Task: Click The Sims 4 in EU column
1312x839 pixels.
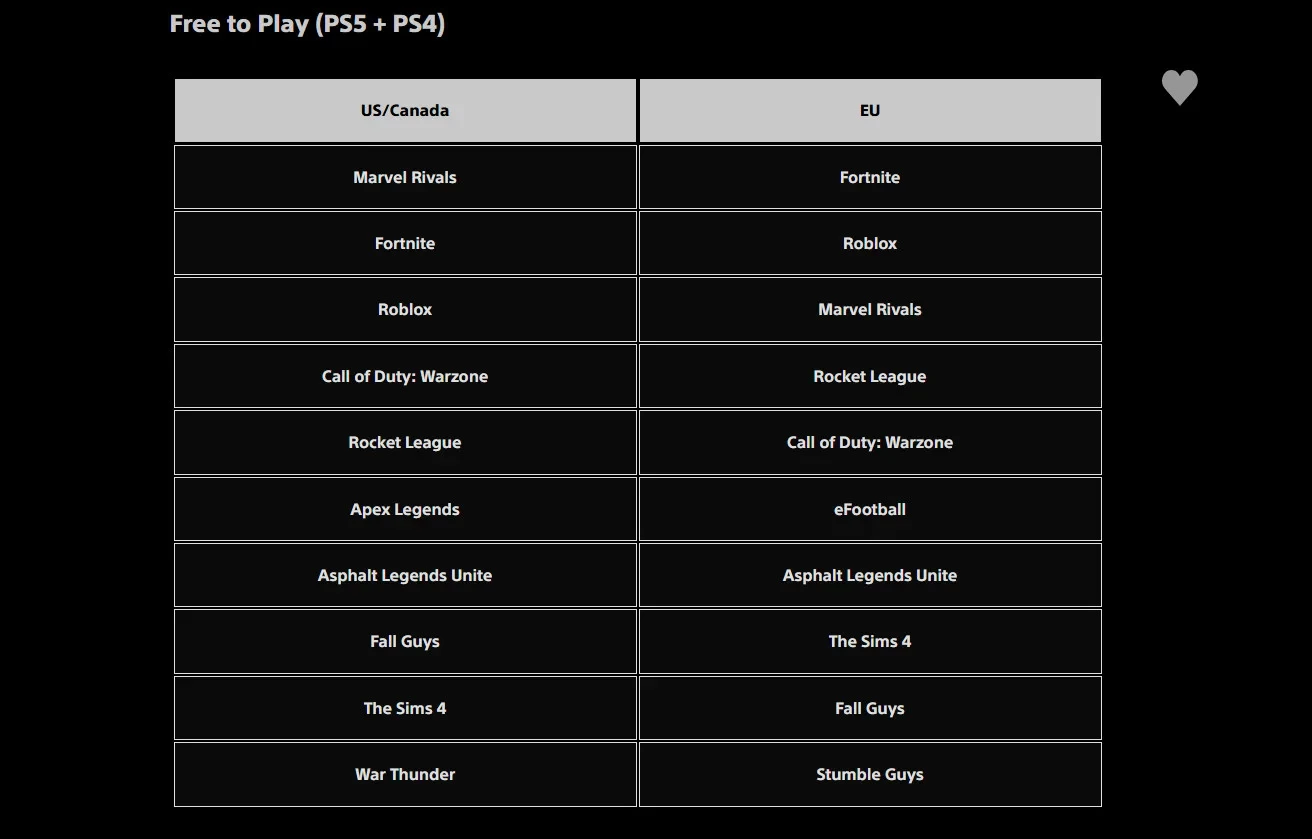Action: click(870, 641)
